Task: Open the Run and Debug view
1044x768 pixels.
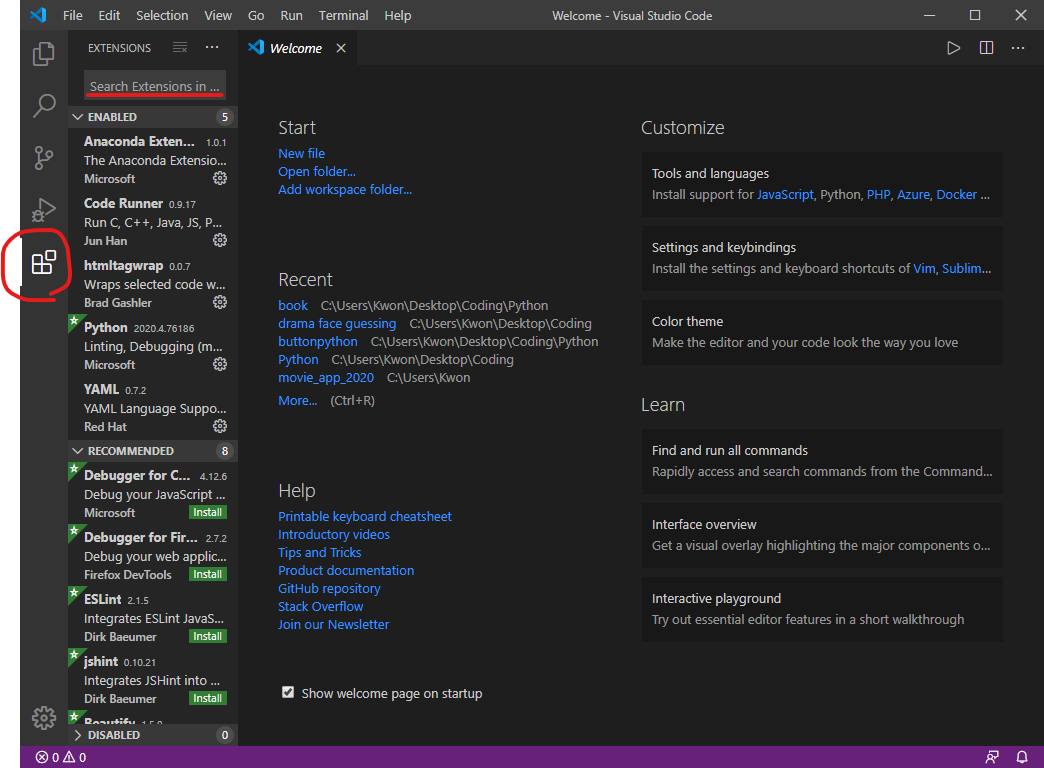Action: click(x=44, y=210)
